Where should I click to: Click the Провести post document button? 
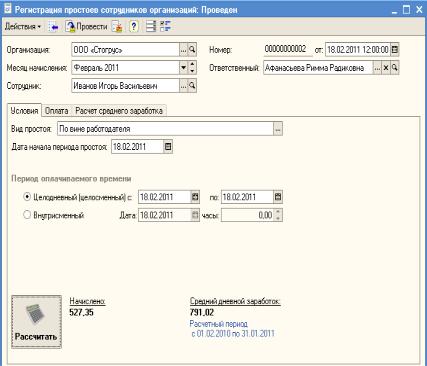pos(86,27)
